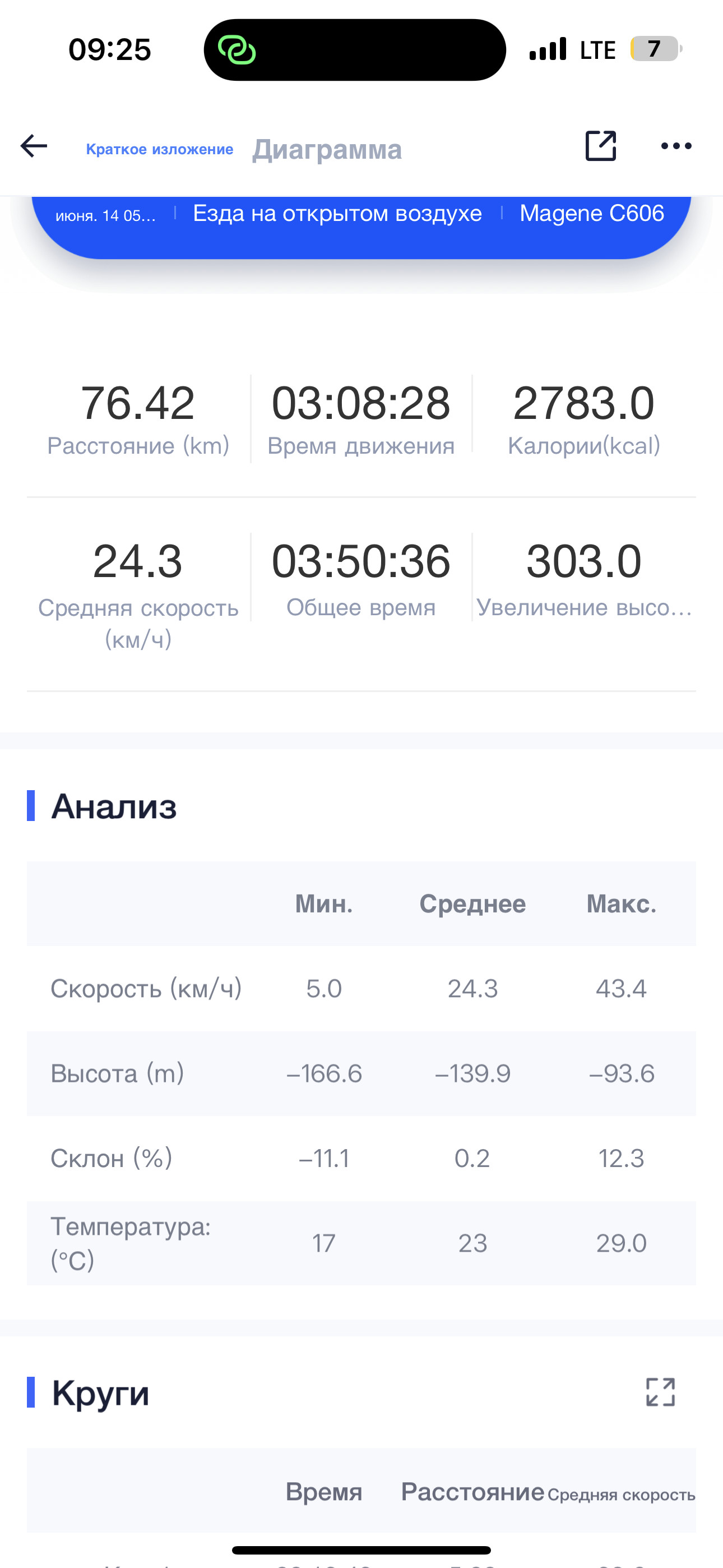Select the Скорость (км/ч) analysis row
The height and width of the screenshot is (1568, 723).
[x=361, y=989]
